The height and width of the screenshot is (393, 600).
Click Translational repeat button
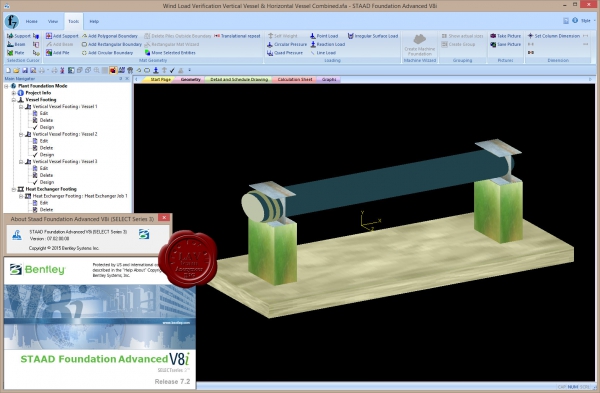(237, 36)
